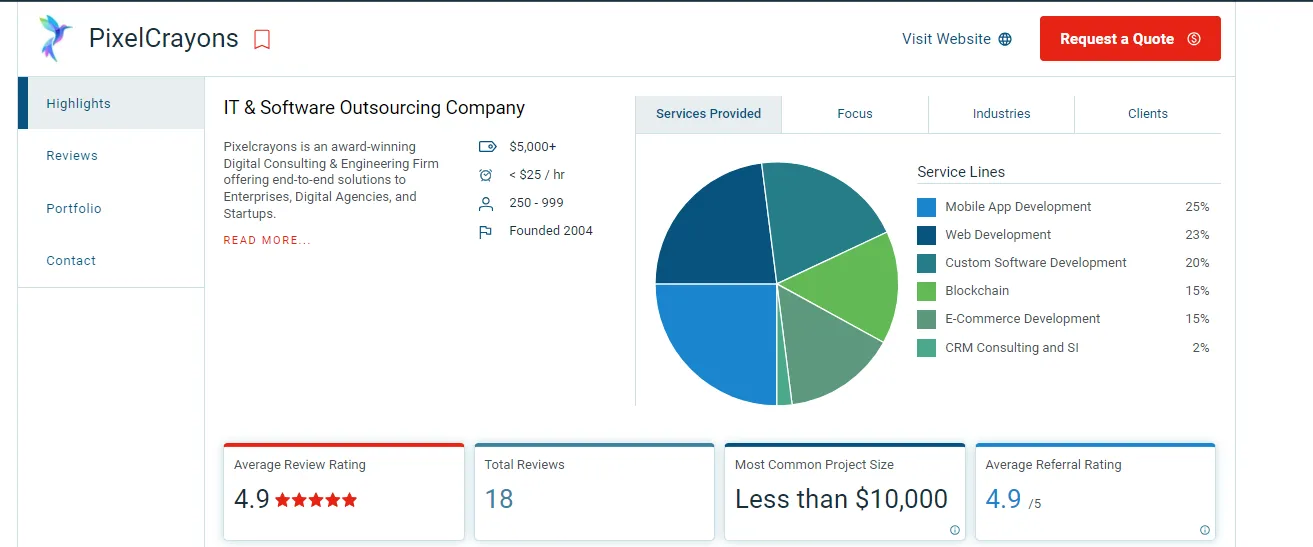This screenshot has width=1313, height=547.
Task: Click the Average Review Rating 4.9 value
Action: [x=252, y=499]
